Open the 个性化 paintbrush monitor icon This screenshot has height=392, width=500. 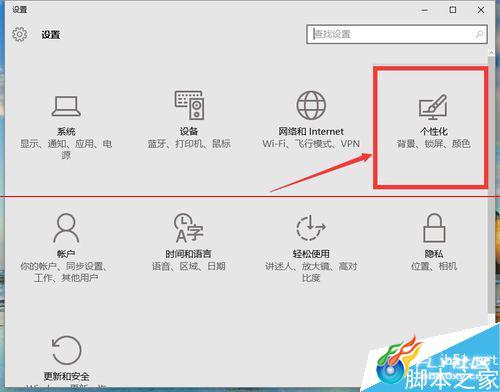[x=433, y=107]
